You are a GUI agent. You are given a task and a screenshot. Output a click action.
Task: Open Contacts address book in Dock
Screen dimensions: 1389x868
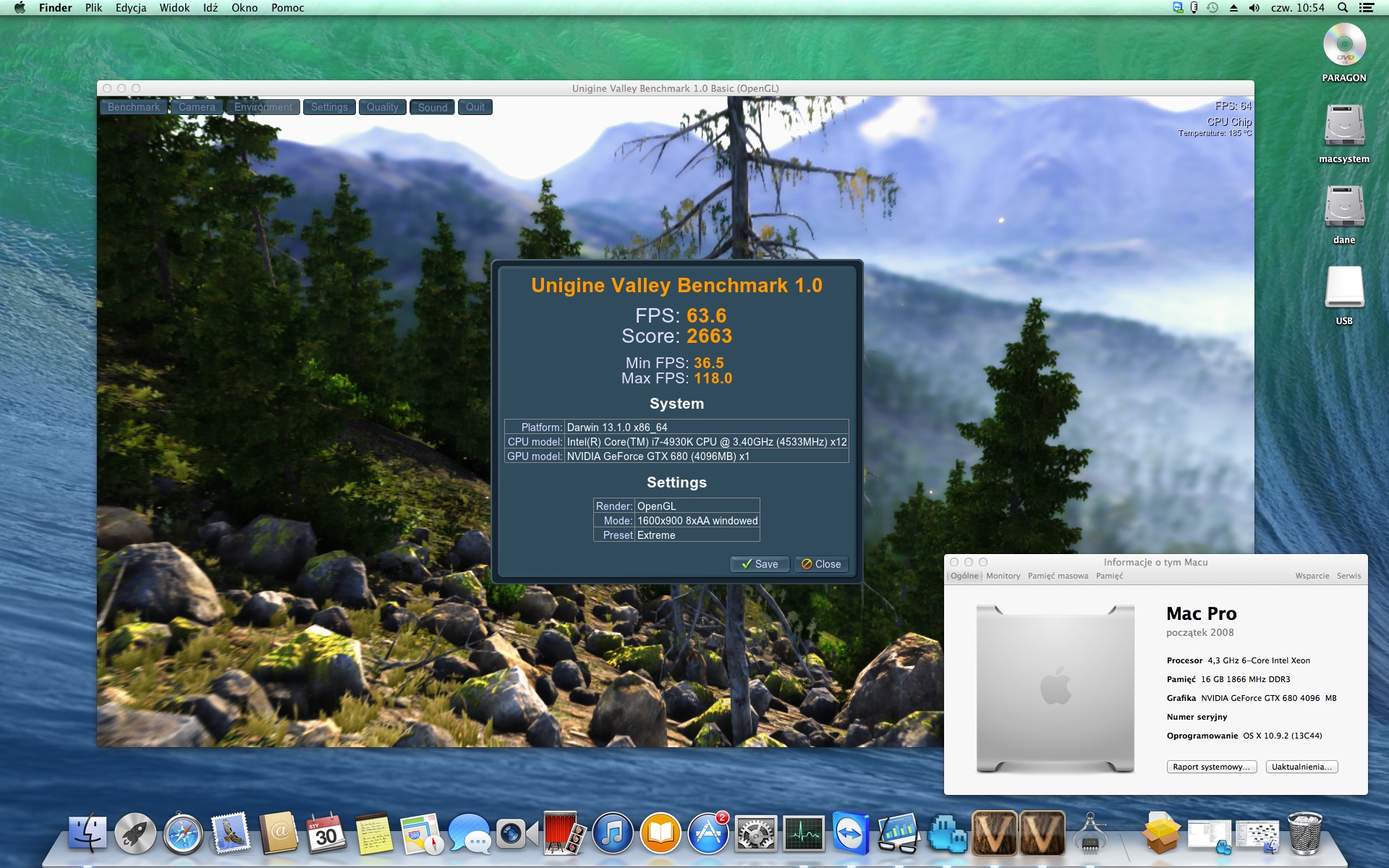(x=279, y=834)
